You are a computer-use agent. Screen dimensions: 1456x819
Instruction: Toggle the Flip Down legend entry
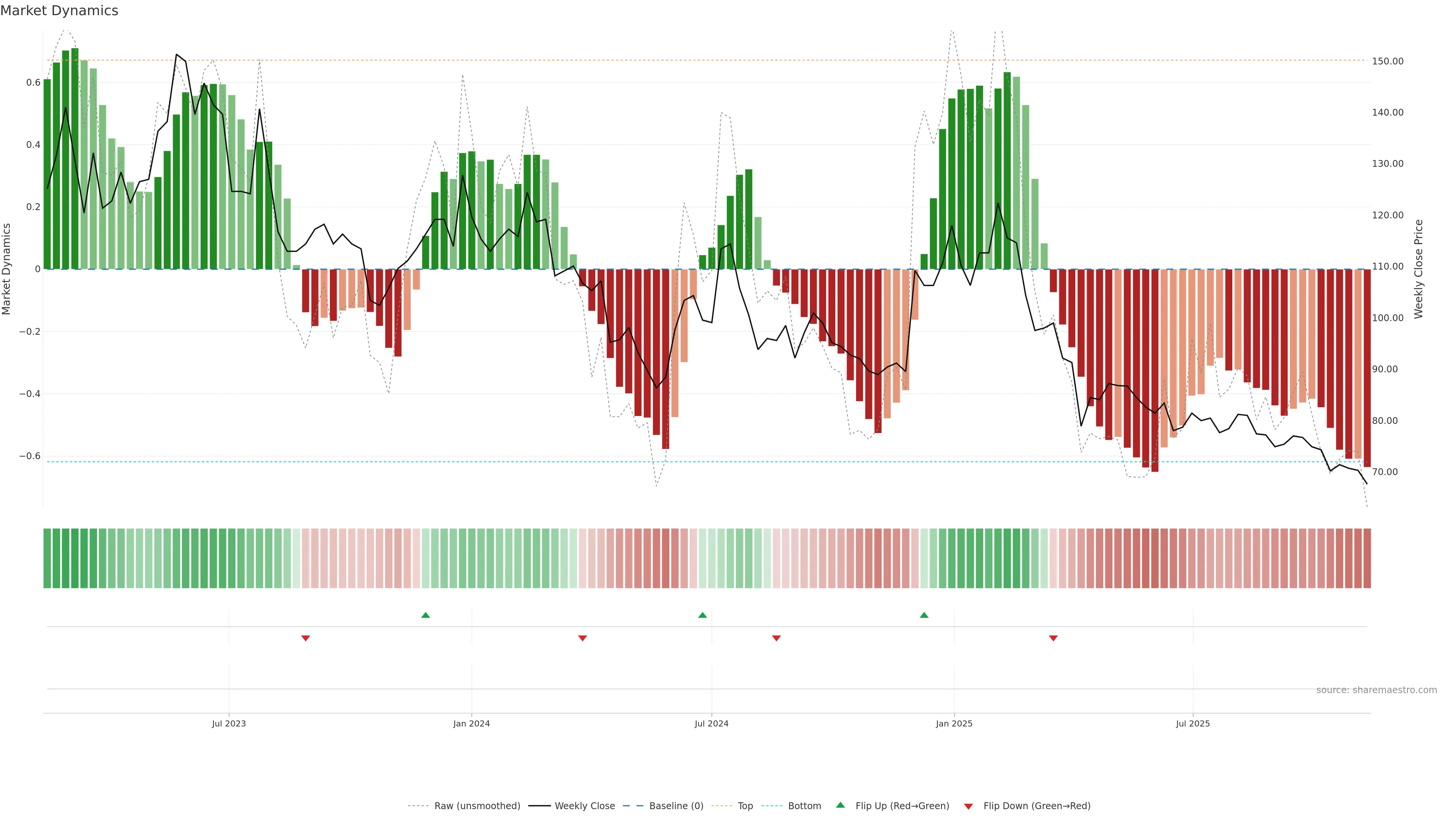tap(1037, 806)
